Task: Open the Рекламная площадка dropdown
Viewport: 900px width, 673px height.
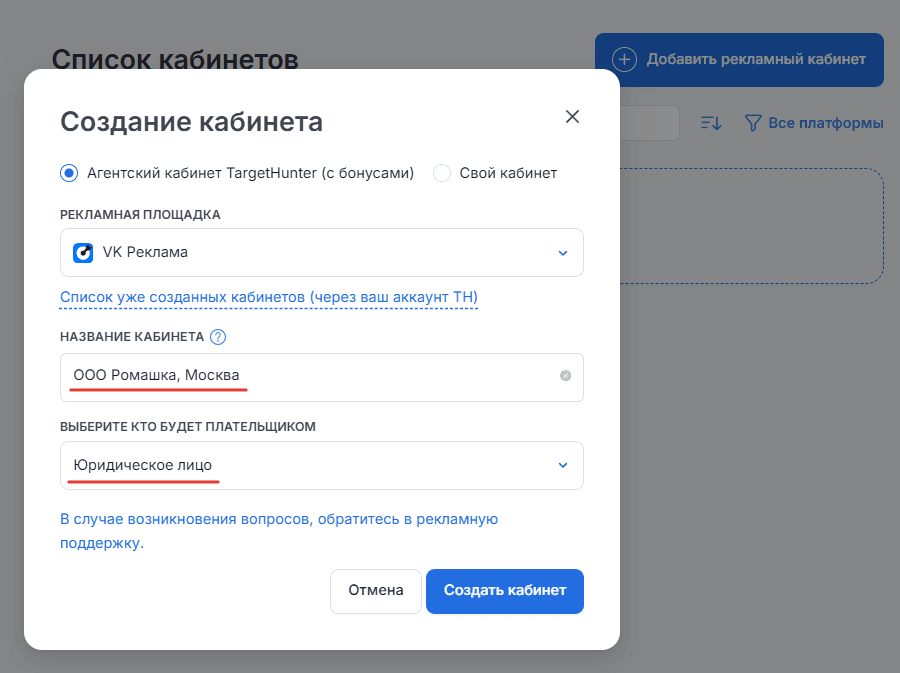Action: (321, 252)
